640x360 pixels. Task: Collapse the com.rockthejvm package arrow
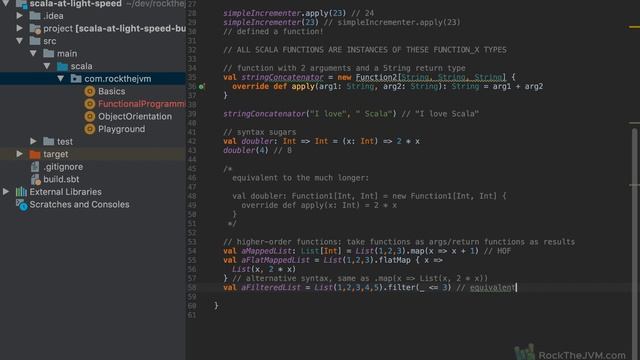61,78
